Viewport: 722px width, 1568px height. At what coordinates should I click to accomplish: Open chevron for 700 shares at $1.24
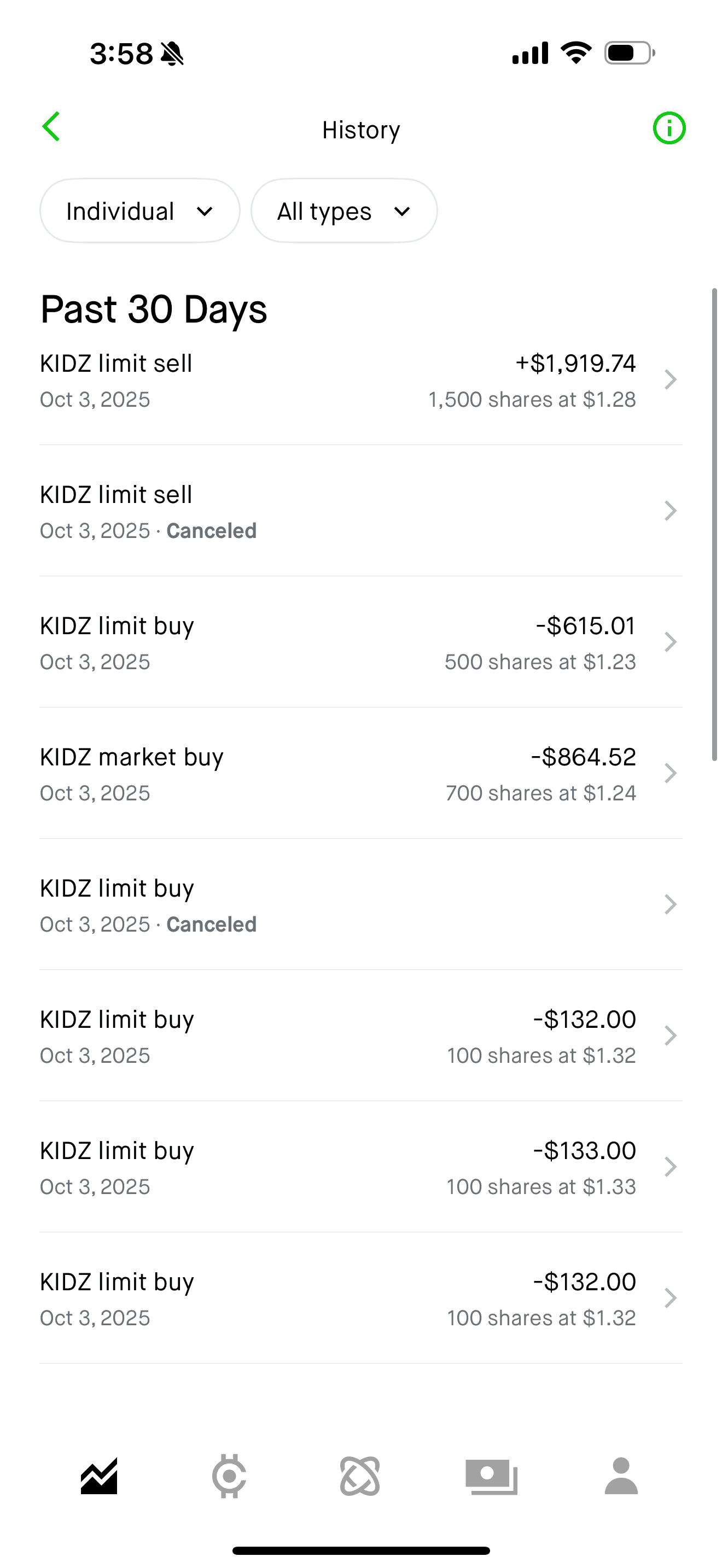click(x=670, y=774)
